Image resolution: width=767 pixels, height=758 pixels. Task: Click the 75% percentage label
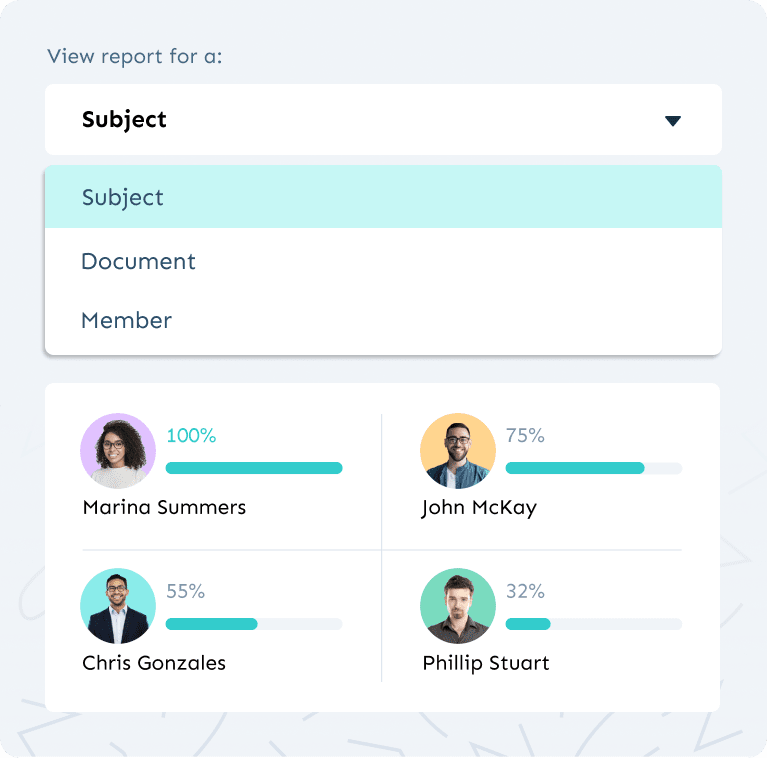[525, 436]
